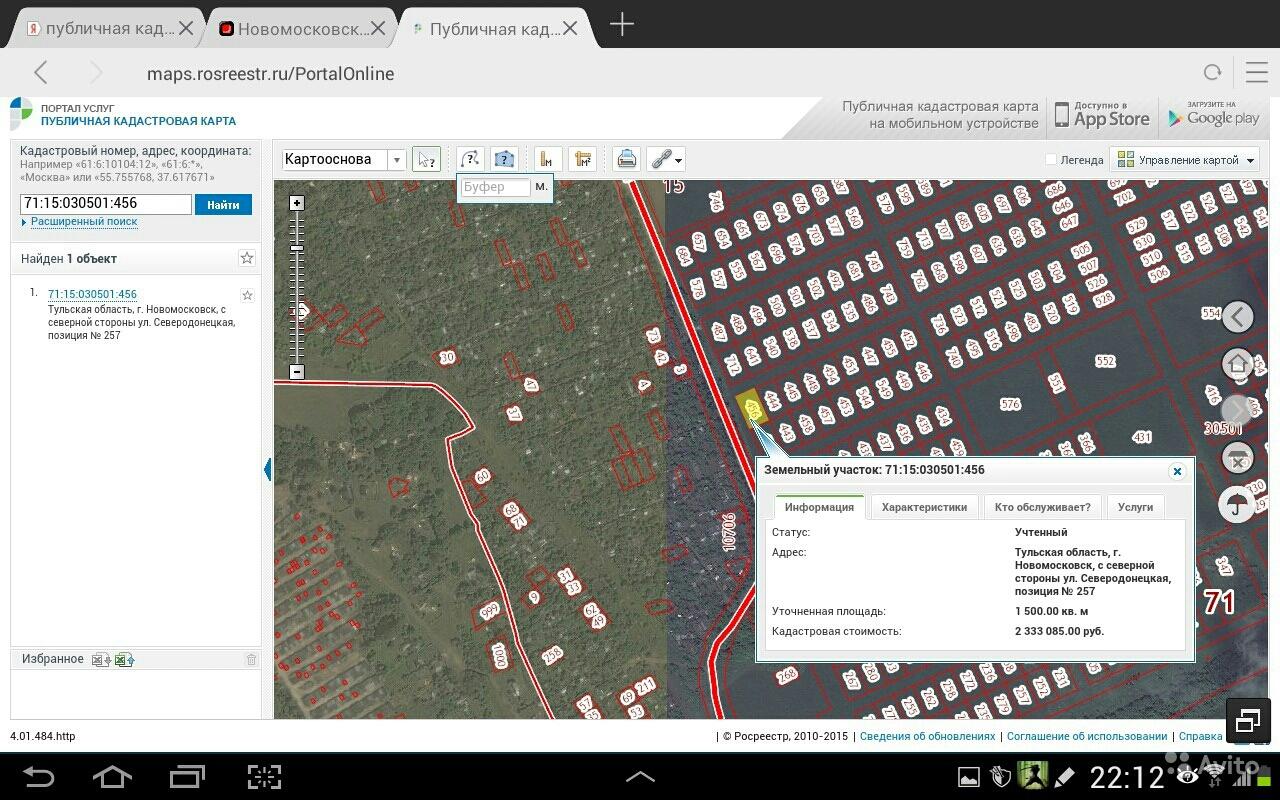This screenshot has height=800, width=1280.
Task: Activate the measure area tool
Action: point(582,159)
